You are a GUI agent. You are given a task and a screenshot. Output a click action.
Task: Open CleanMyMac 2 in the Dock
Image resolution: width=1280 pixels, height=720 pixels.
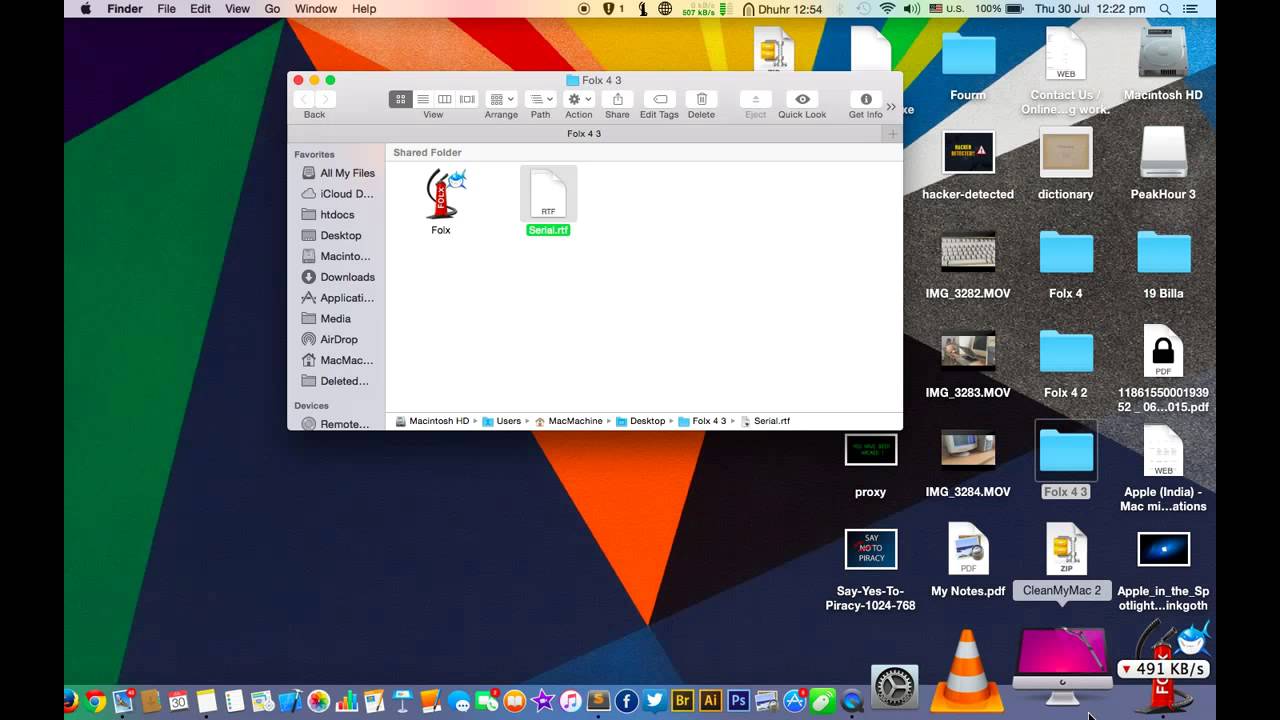click(1062, 665)
